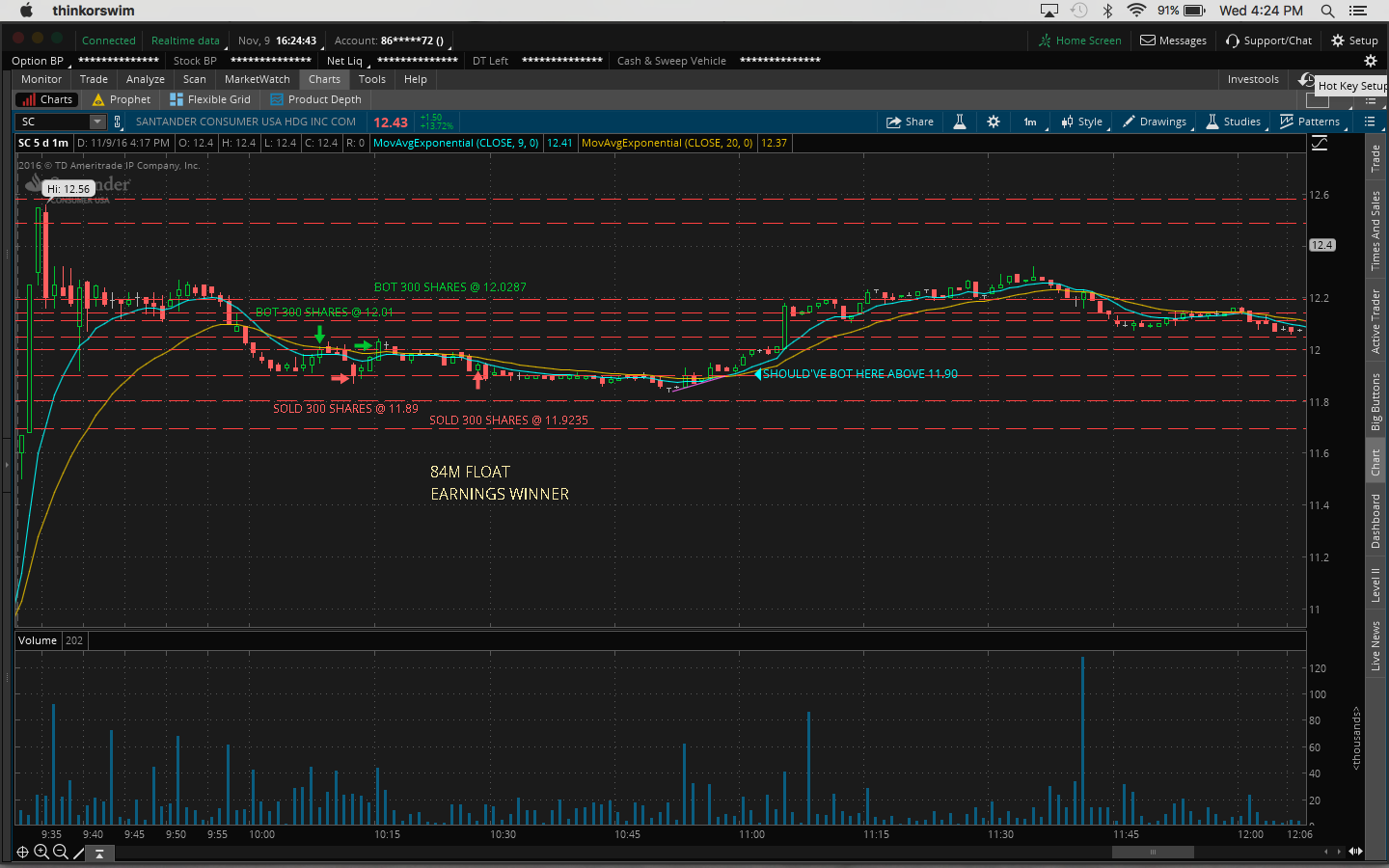Click the crosshair pan icon below chart

pos(22,852)
